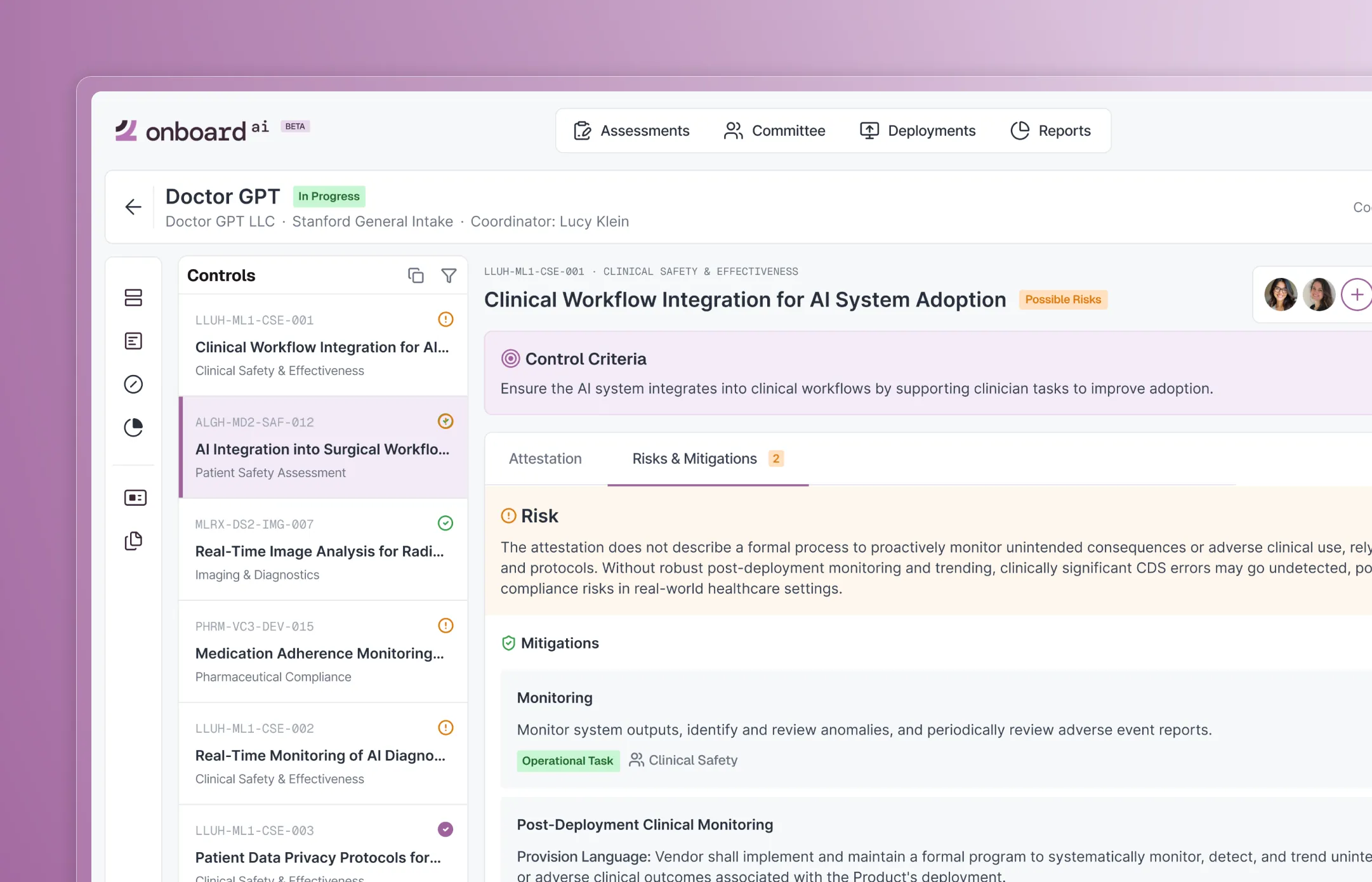Viewport: 1372px width, 882px height.
Task: Click the Mitigations shield icon
Action: [508, 643]
